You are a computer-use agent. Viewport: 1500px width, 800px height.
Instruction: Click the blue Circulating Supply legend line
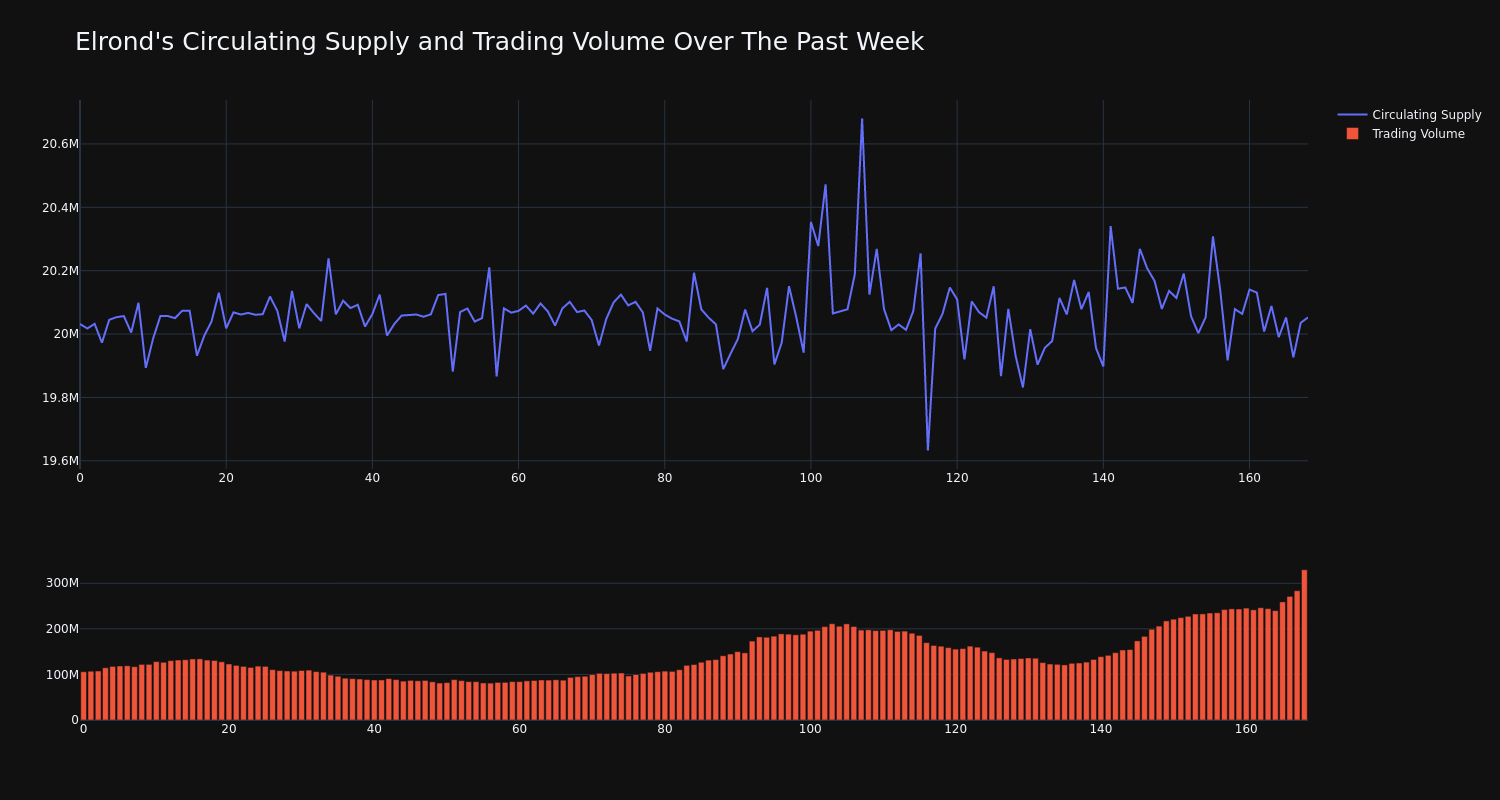click(x=1352, y=115)
